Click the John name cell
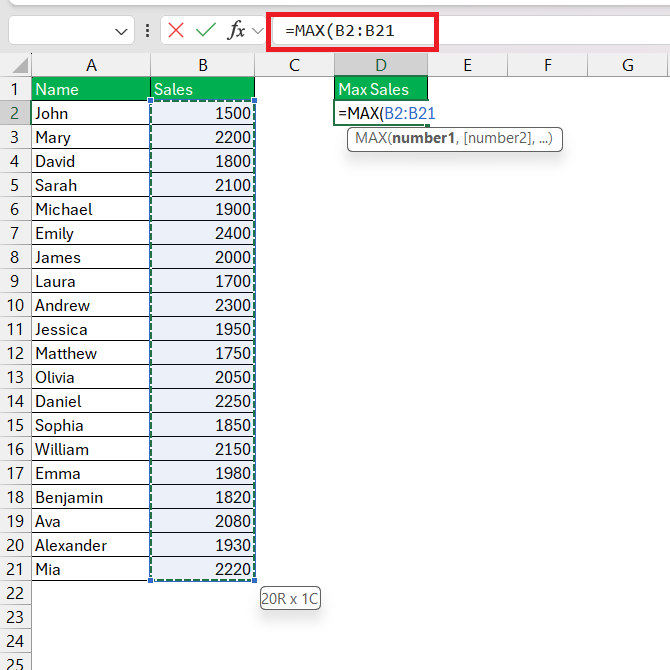Screen dimensions: 670x670 (x=91, y=113)
